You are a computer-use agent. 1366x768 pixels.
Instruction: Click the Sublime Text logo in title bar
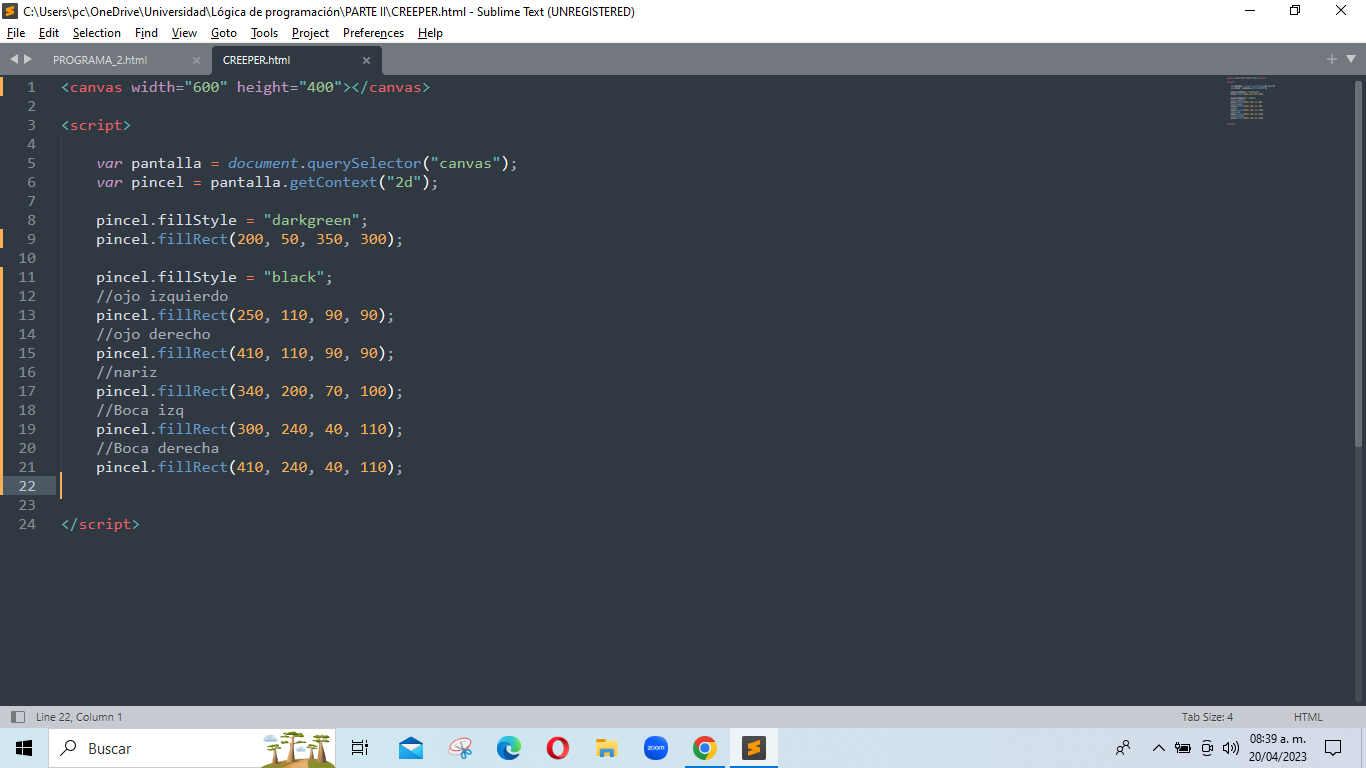click(x=11, y=12)
